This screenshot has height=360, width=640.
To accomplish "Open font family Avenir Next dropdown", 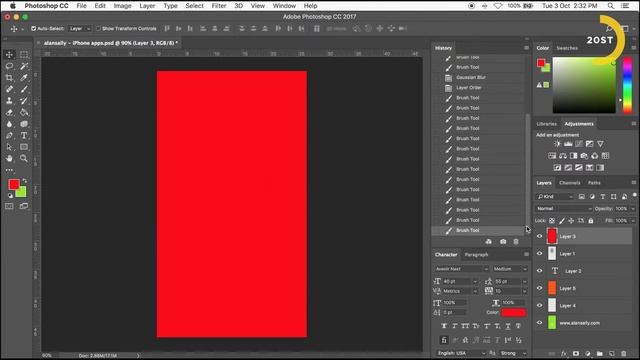I will pos(461,269).
